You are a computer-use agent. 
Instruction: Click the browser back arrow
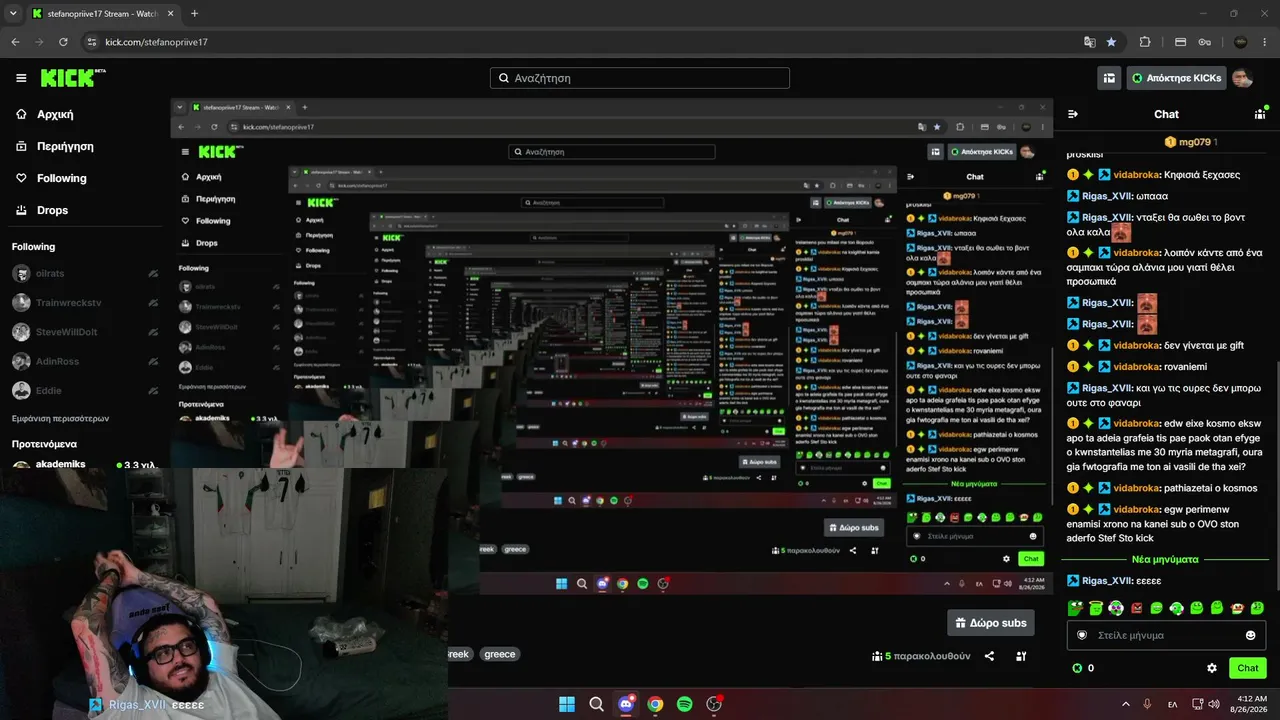pyautogui.click(x=15, y=42)
